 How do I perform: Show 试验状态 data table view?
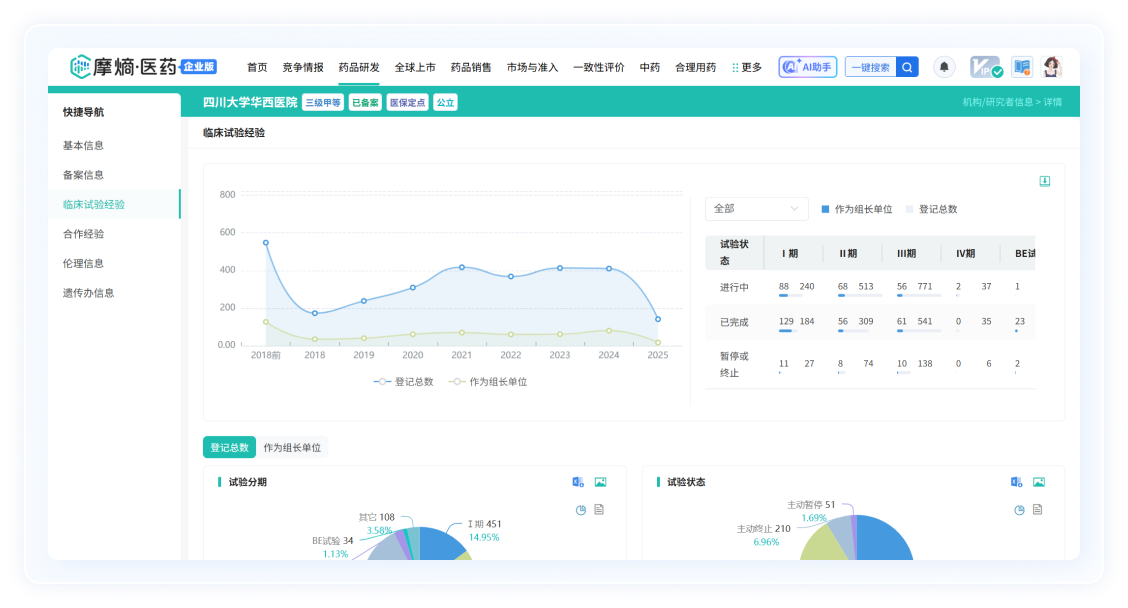[1037, 509]
